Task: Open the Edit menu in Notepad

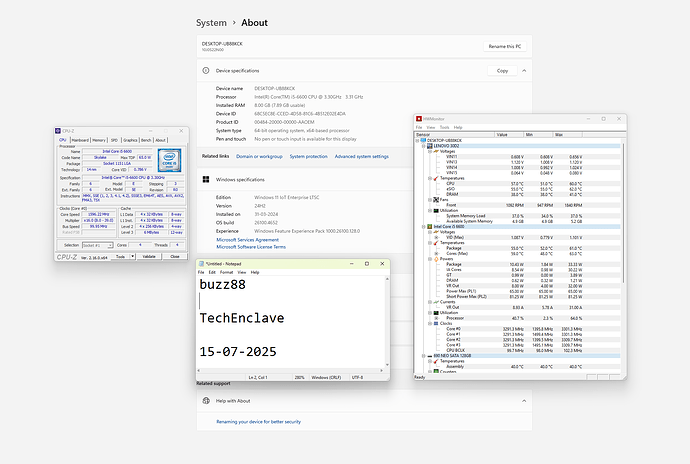Action: (212, 272)
